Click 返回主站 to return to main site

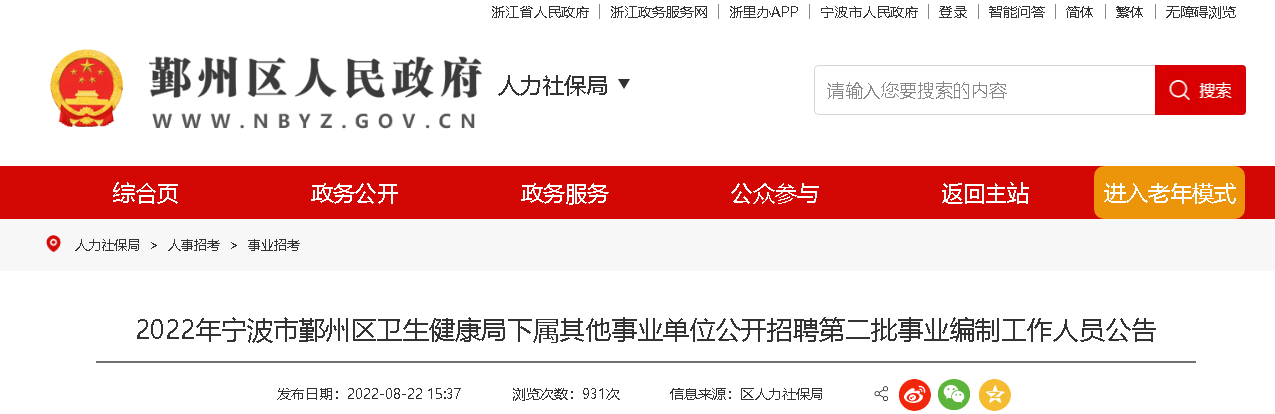(x=985, y=193)
